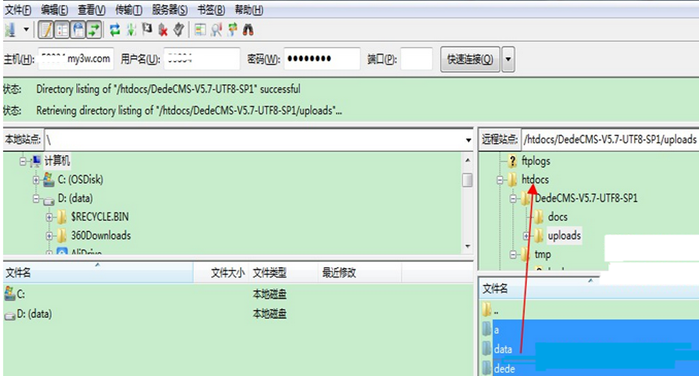Collapse the remote htdocs node
This screenshot has width=699, height=376.
pyautogui.click(x=500, y=180)
